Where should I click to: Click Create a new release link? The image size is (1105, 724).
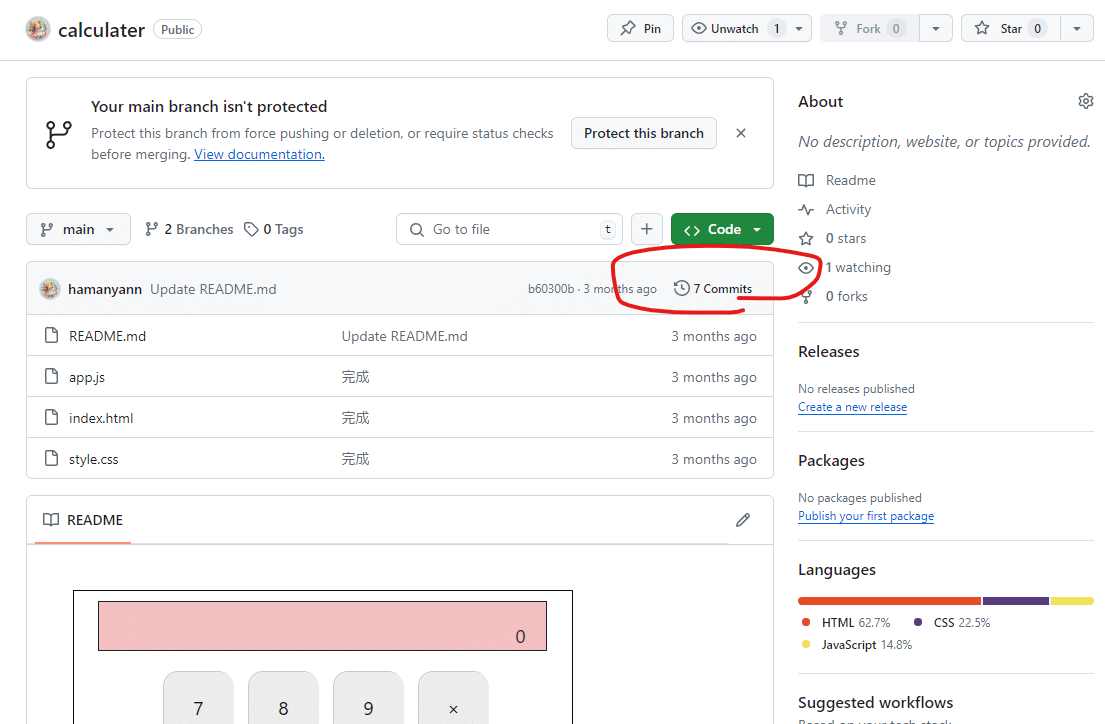click(852, 407)
